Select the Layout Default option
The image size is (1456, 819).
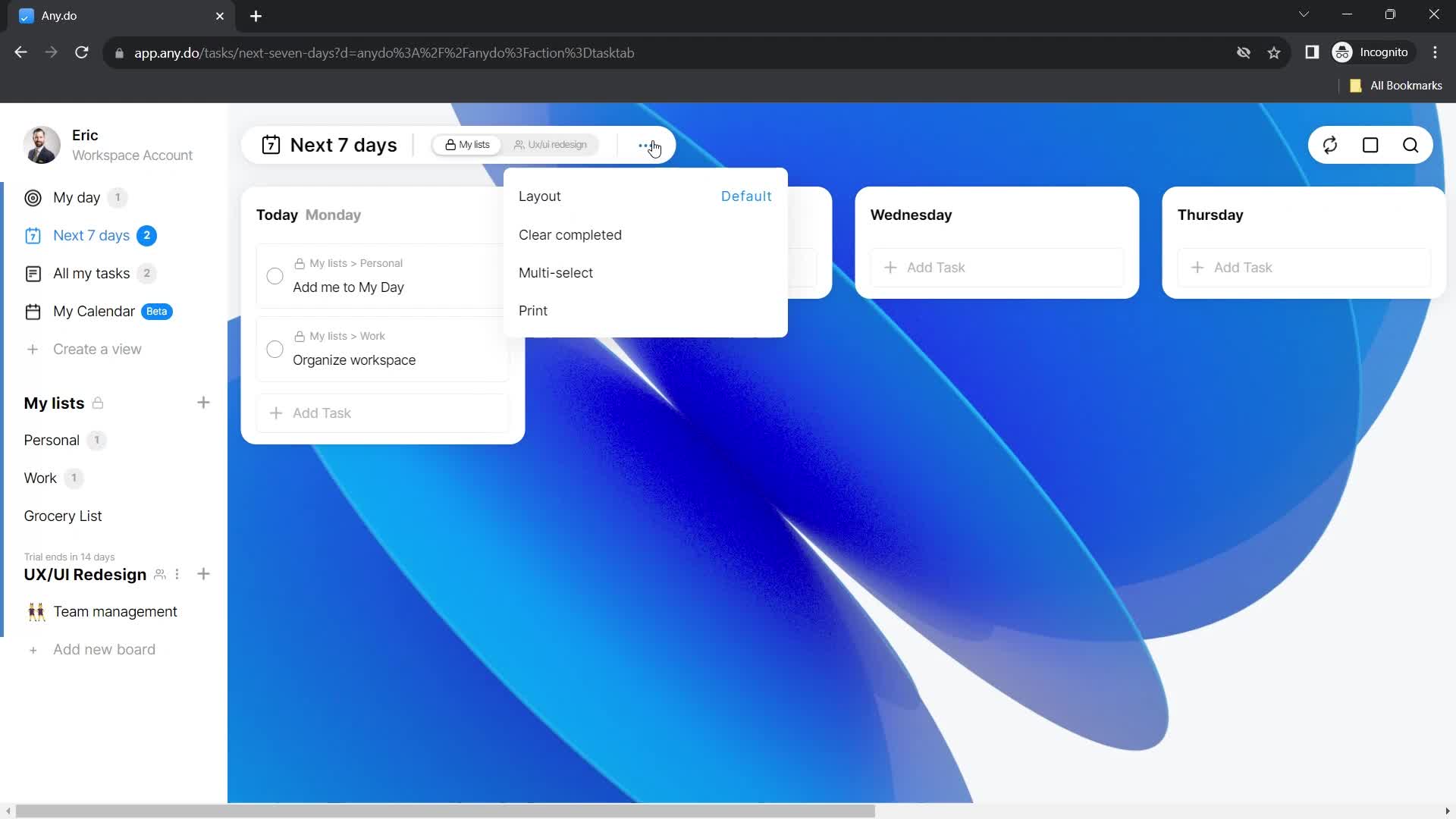pyautogui.click(x=747, y=196)
